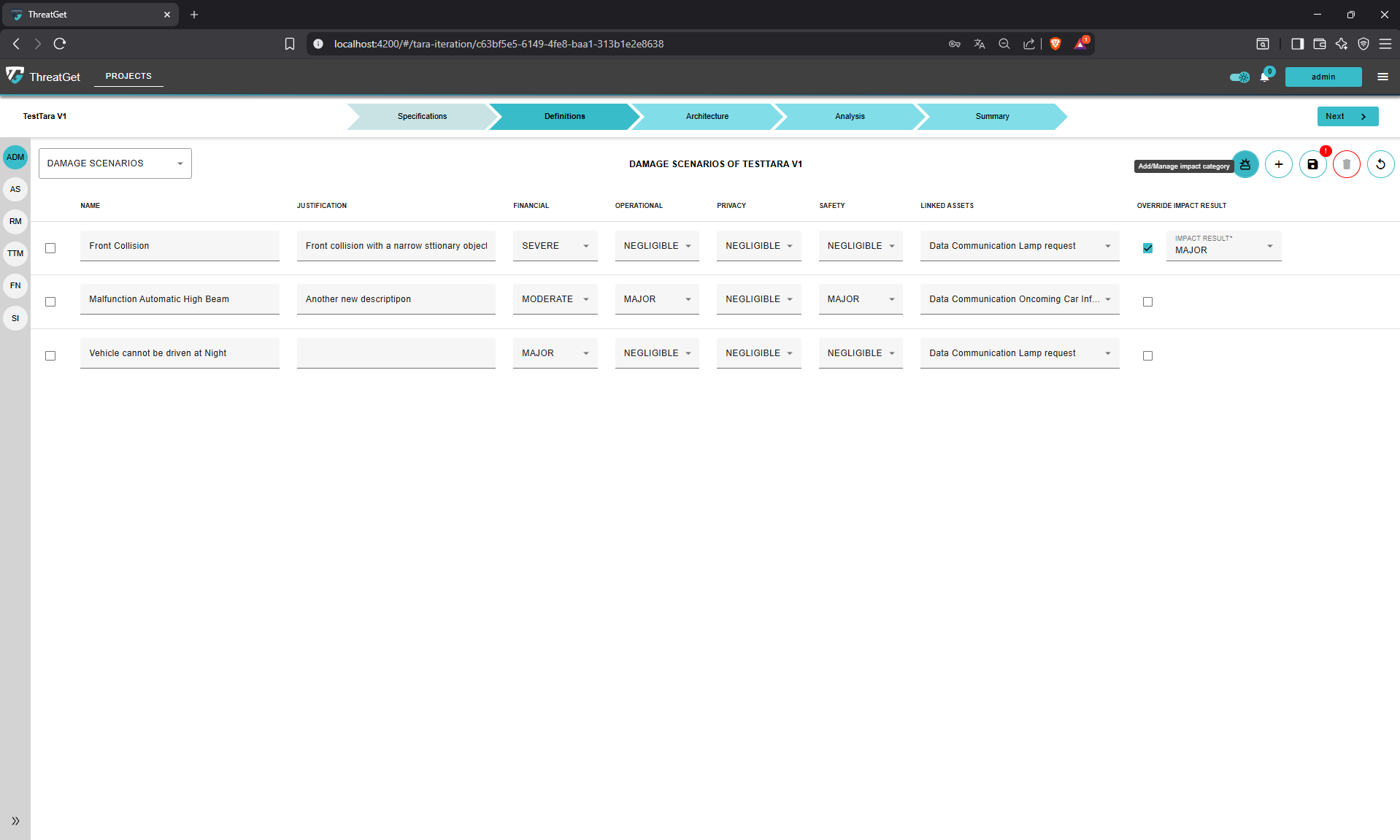
Task: Open the notifications bell icon
Action: click(x=1264, y=77)
